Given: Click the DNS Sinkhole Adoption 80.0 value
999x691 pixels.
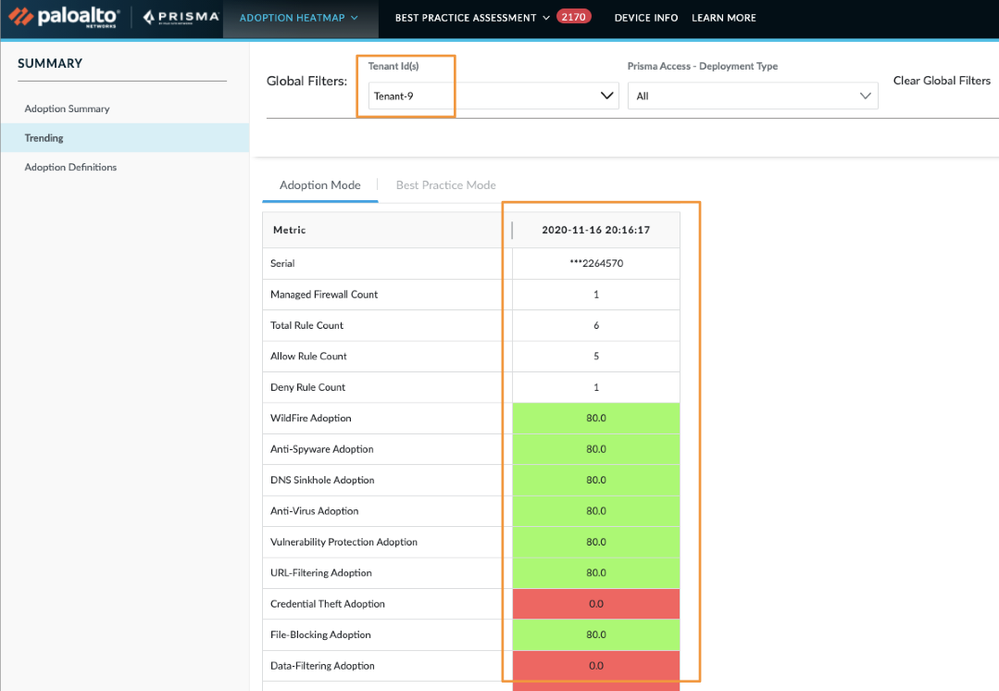Looking at the screenshot, I should [x=596, y=480].
